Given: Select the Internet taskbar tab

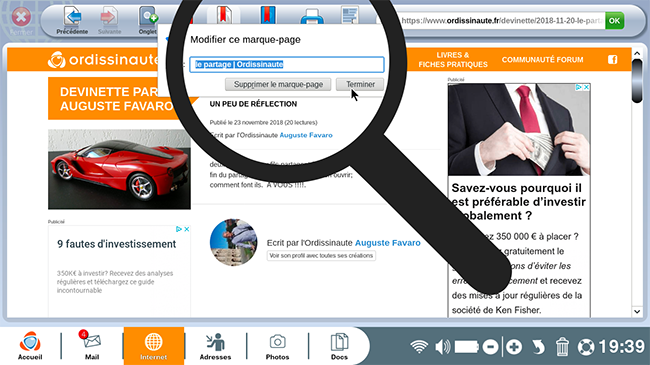Looking at the screenshot, I should tap(153, 346).
